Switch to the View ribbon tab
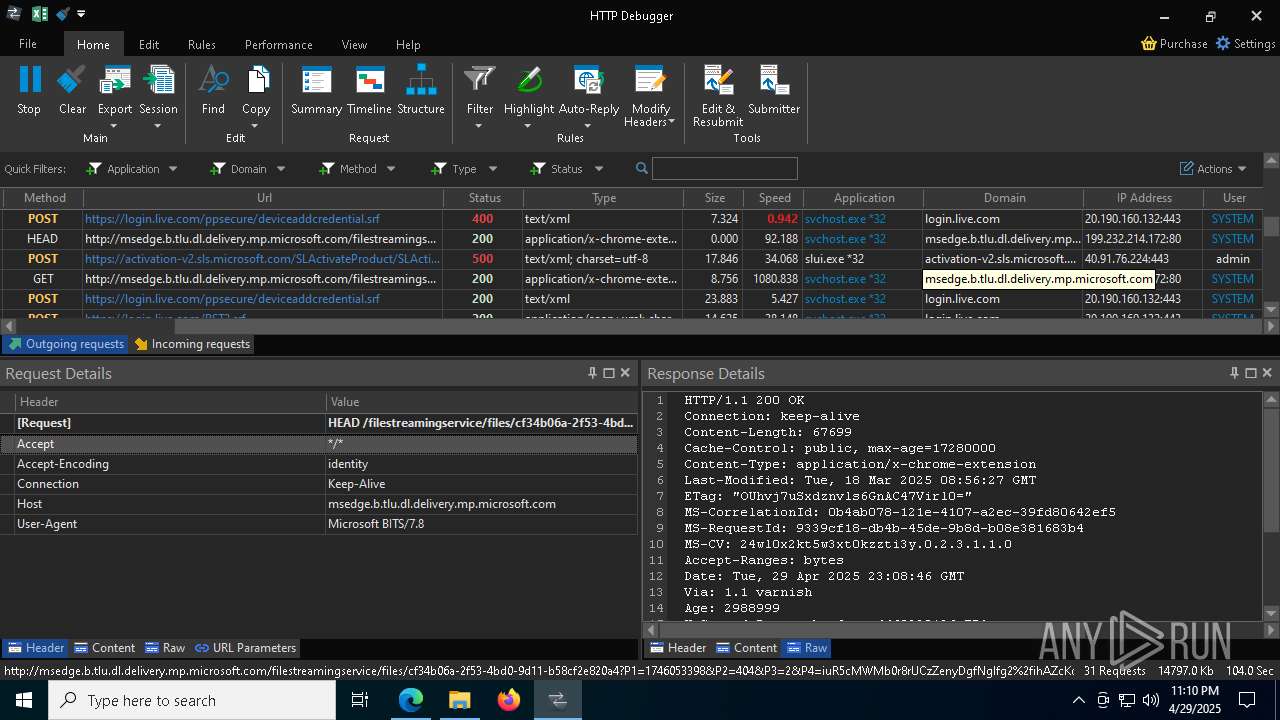1280x720 pixels. point(354,44)
